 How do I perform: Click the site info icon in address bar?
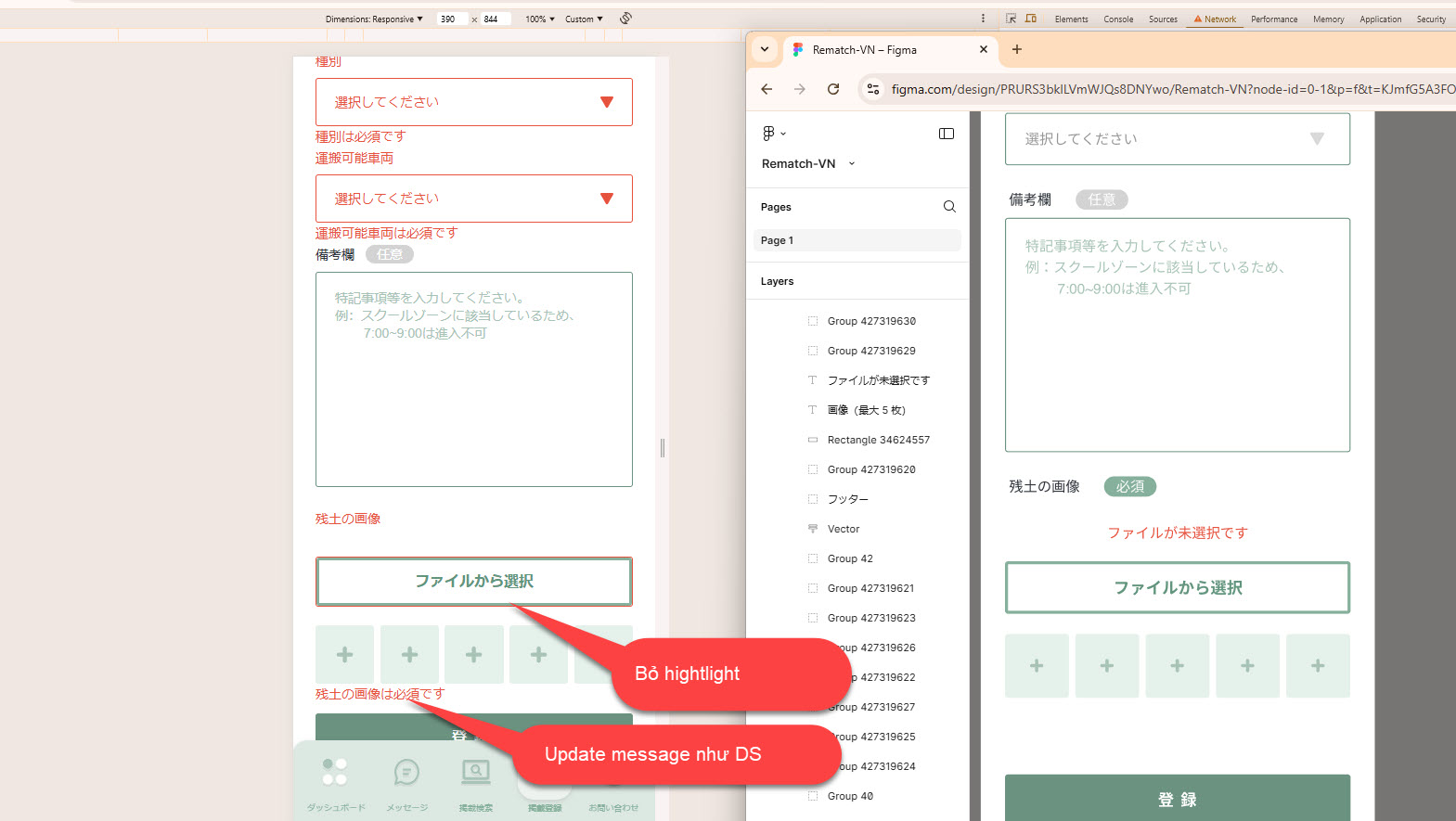pyautogui.click(x=872, y=89)
